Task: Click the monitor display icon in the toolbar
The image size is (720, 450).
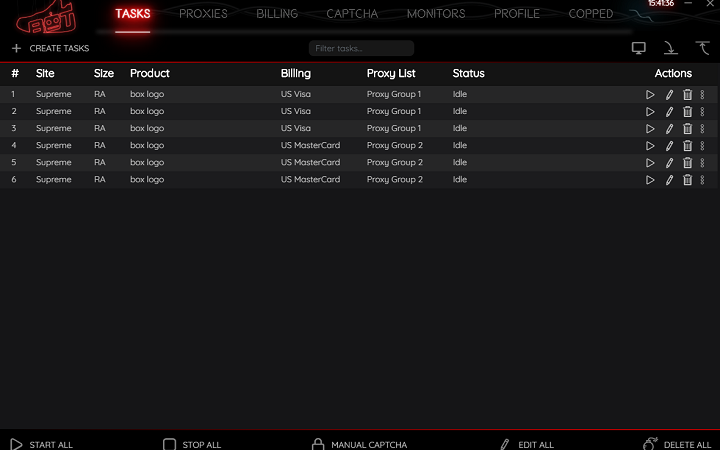Action: point(639,48)
